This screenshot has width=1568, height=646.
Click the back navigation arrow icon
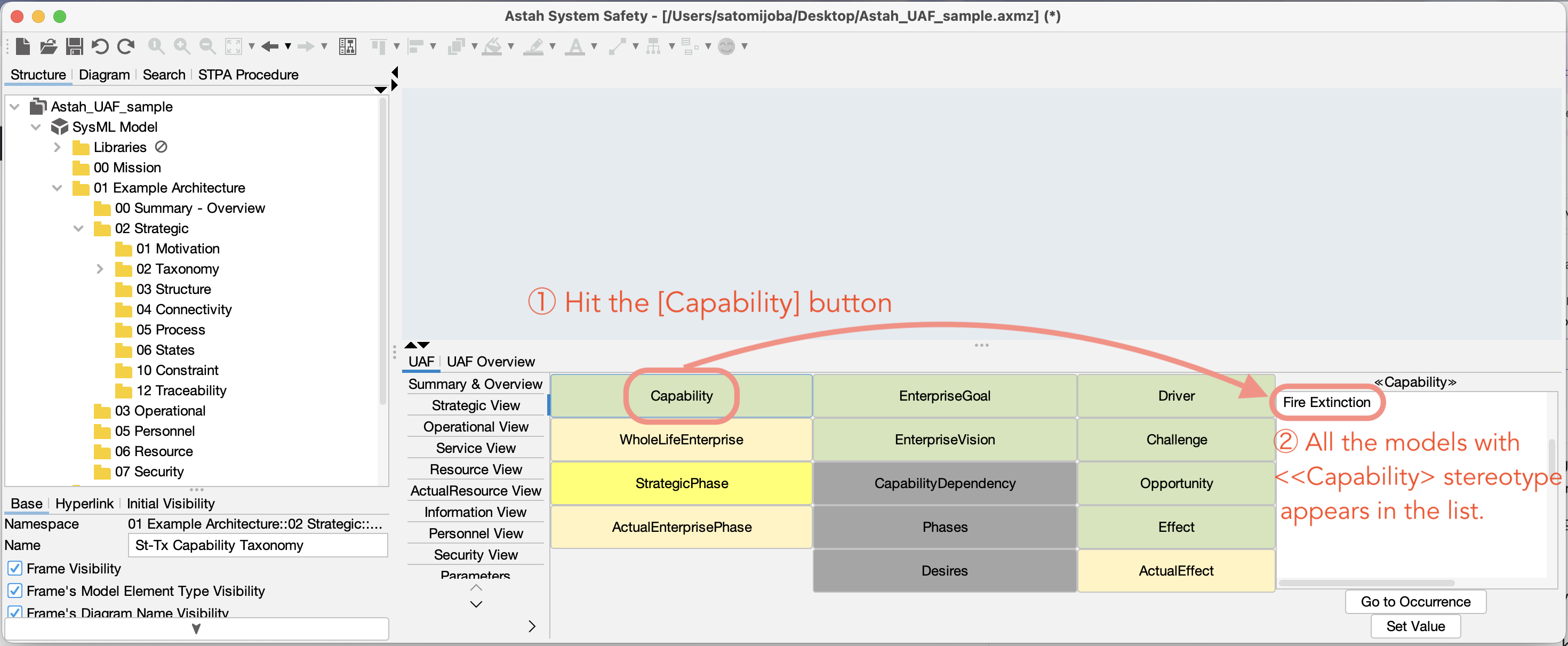[x=270, y=46]
